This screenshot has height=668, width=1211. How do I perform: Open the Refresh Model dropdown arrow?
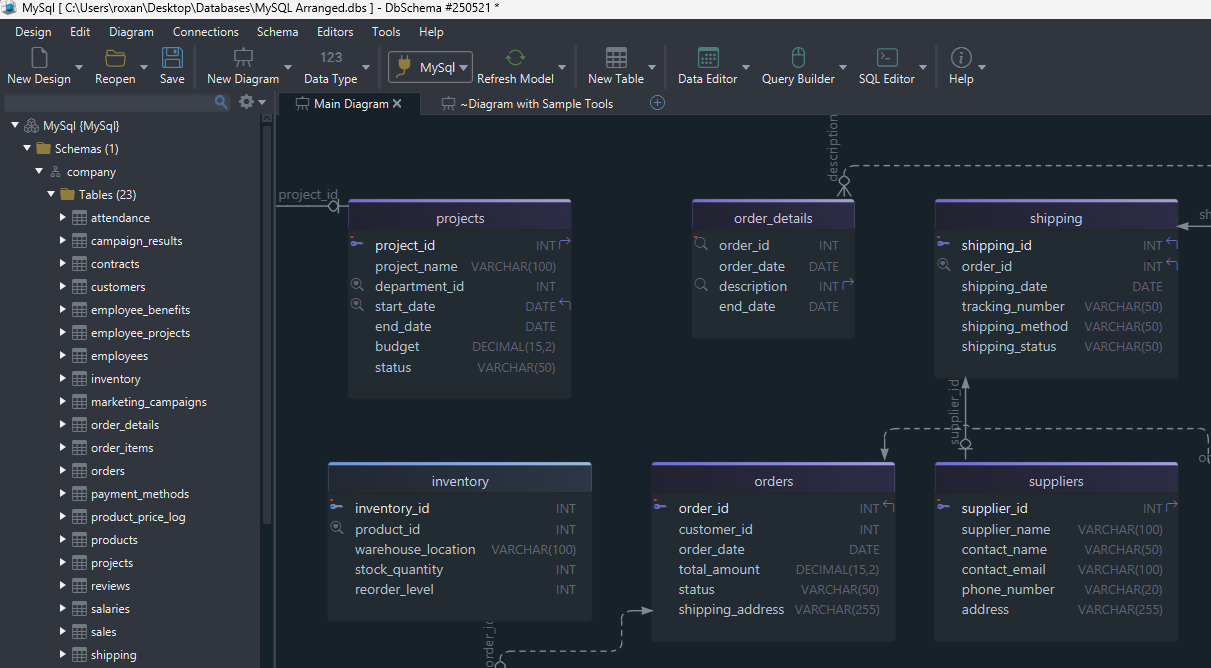point(562,68)
